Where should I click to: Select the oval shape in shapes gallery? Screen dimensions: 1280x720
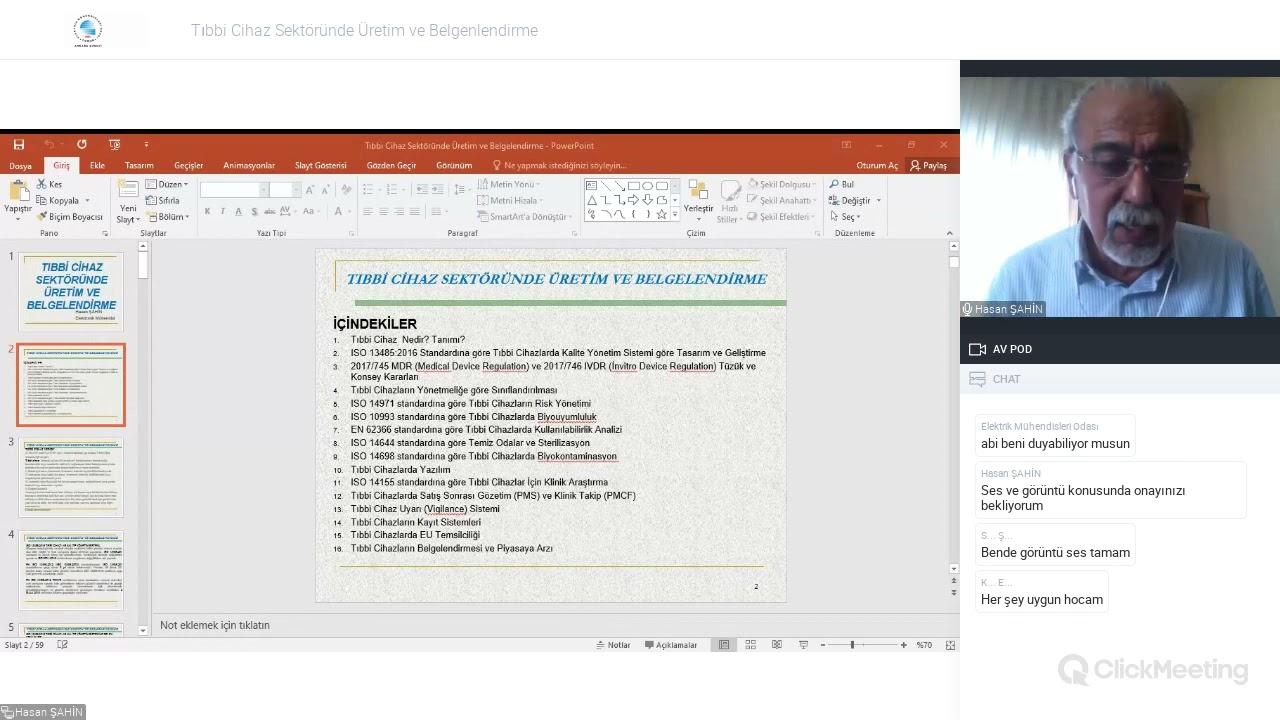click(x=647, y=186)
